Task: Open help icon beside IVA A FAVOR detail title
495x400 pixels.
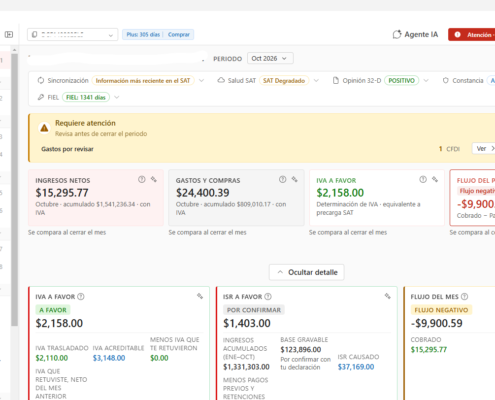Action: [81, 296]
